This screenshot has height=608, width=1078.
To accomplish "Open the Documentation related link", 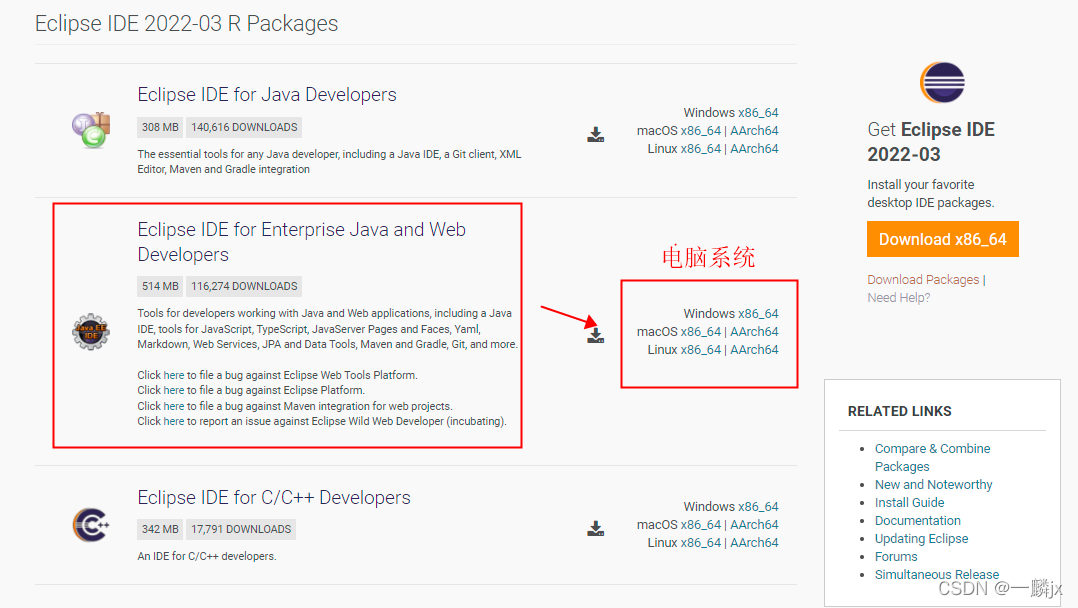I will 918,521.
